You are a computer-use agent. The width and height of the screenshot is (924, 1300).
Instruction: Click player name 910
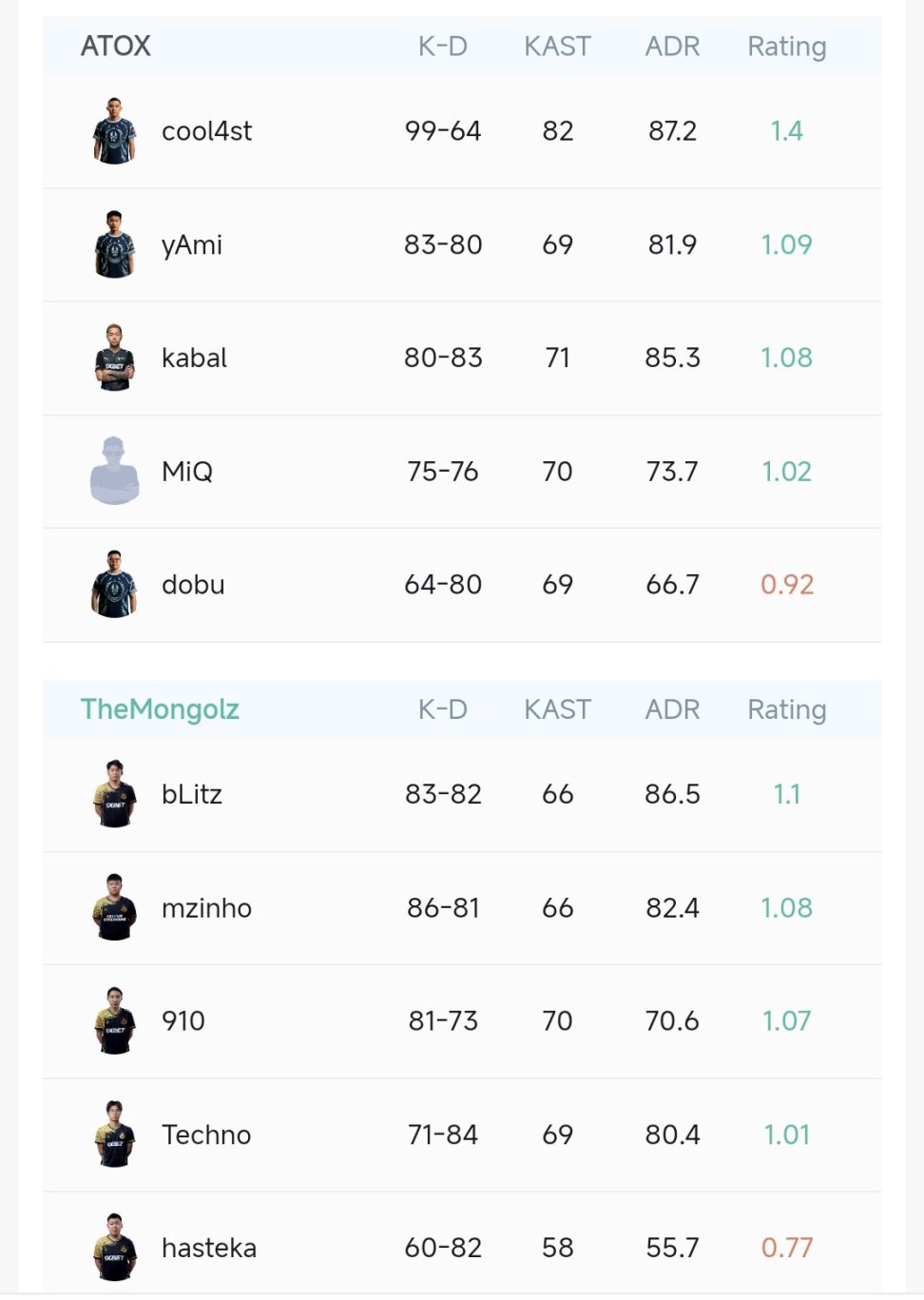pos(183,1021)
